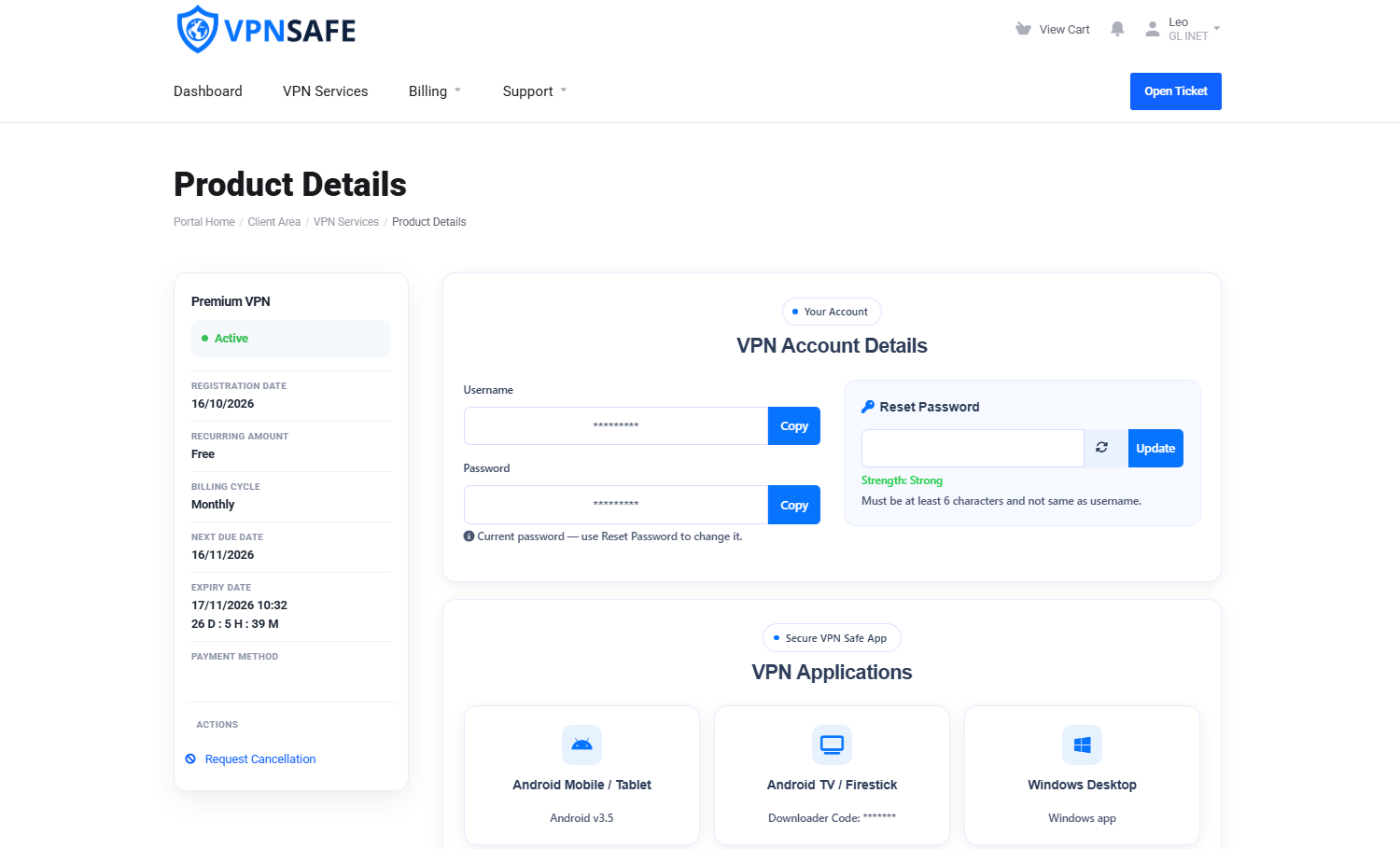The height and width of the screenshot is (849, 1400).
Task: Click the cancellation icon beside Request Cancellation
Action: coord(190,759)
